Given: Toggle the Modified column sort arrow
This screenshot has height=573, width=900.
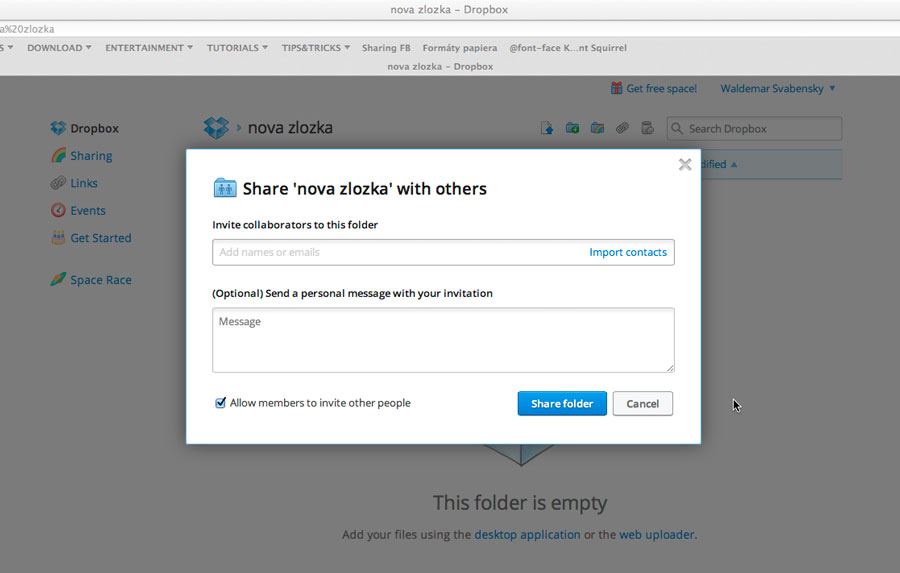Looking at the screenshot, I should 734,165.
